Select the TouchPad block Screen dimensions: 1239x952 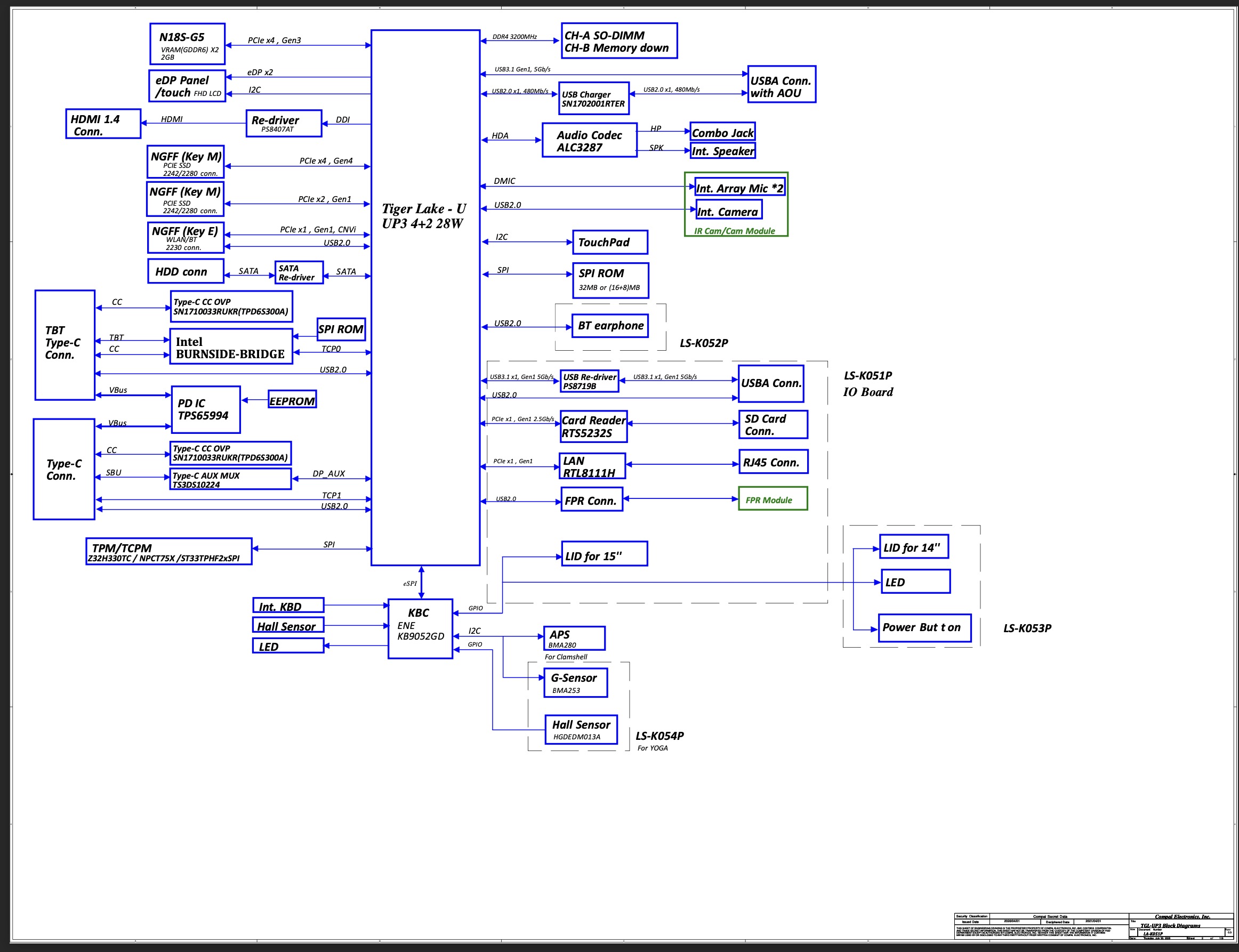(610, 243)
